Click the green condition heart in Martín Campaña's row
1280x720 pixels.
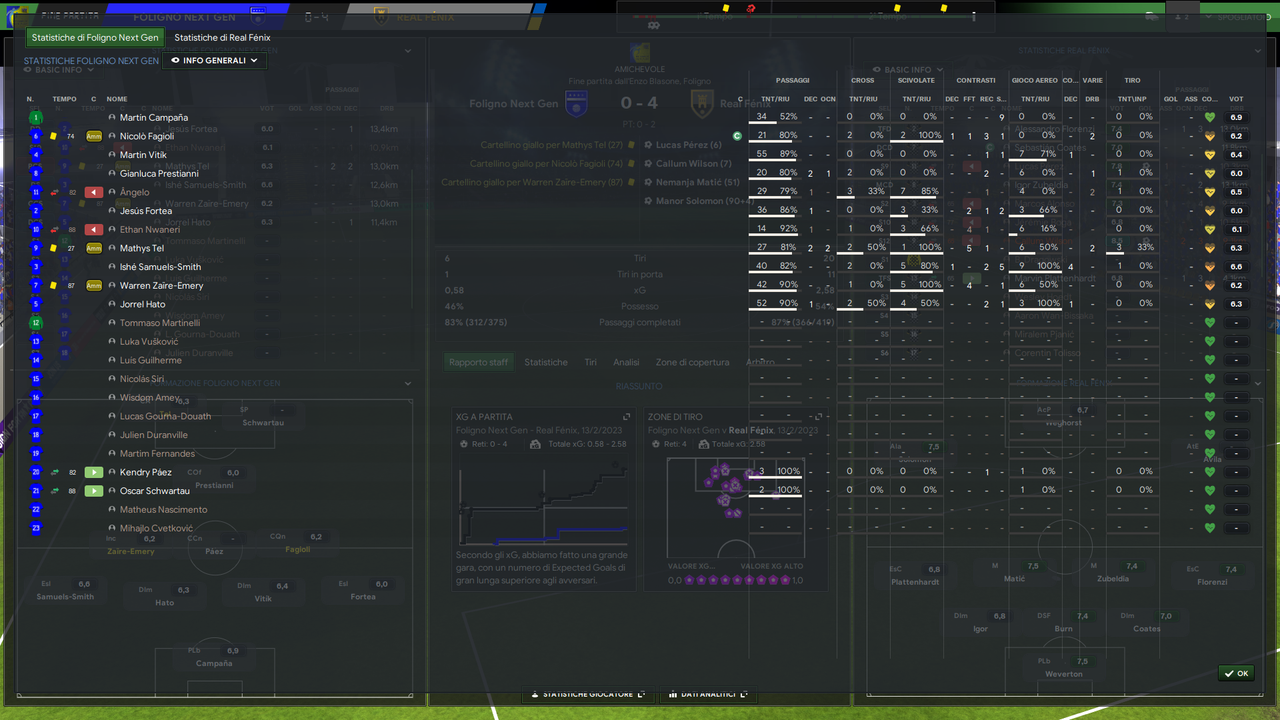[1209, 117]
